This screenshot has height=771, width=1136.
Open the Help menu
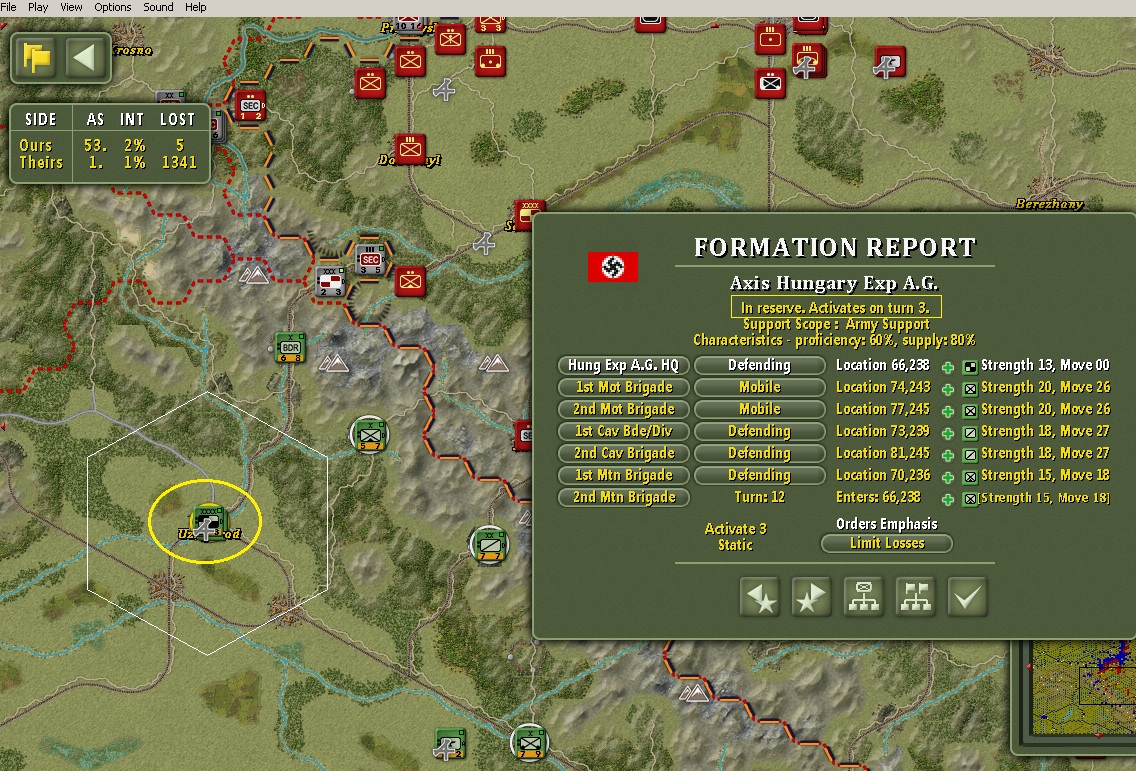pyautogui.click(x=196, y=7)
